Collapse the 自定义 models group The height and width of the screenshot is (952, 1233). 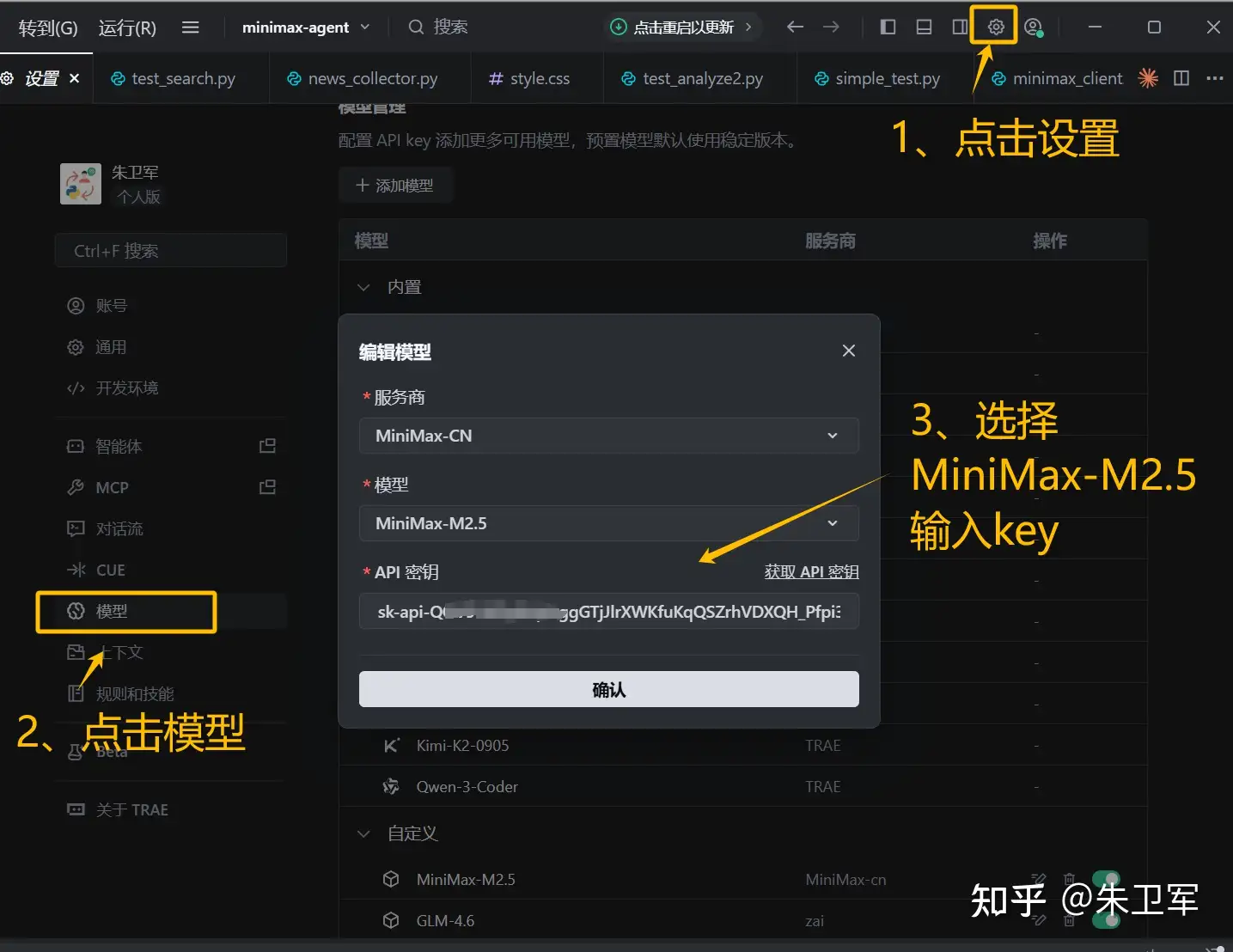[363, 833]
